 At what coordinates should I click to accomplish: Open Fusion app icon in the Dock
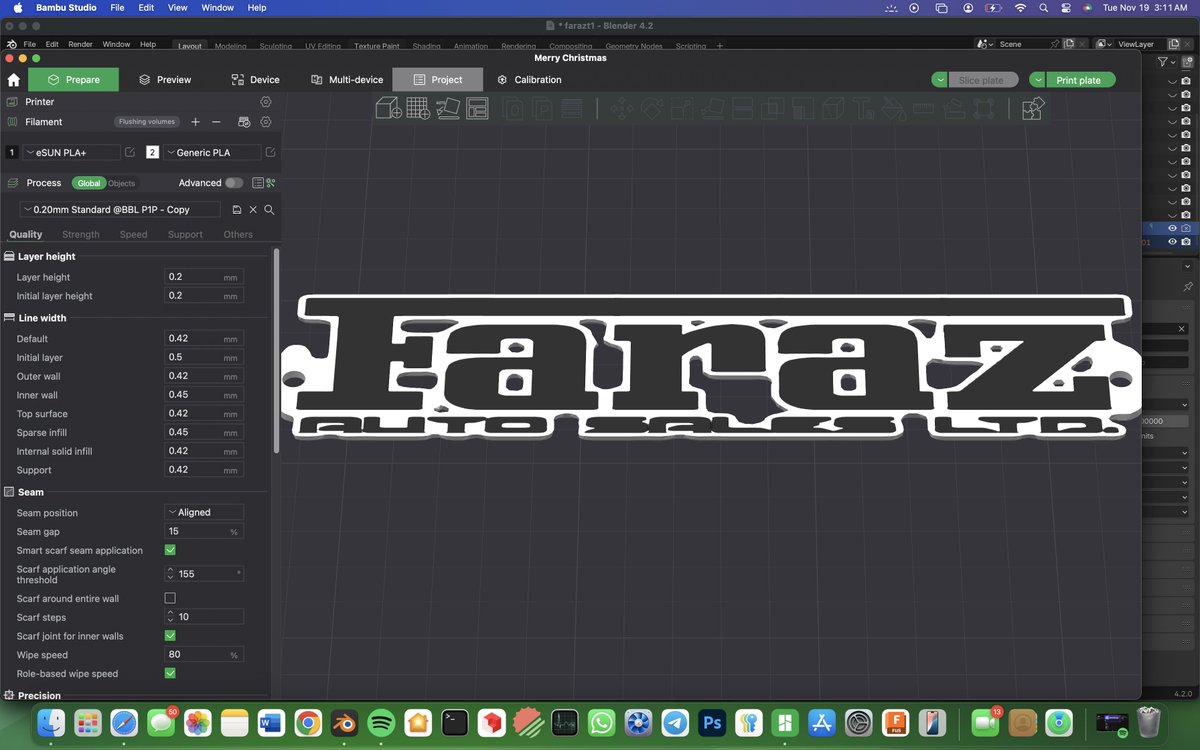coord(896,722)
